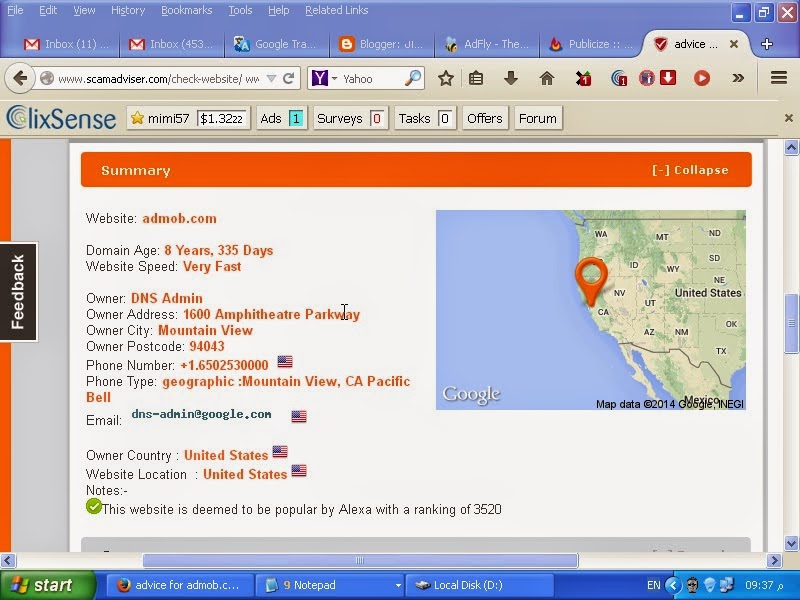This screenshot has height=600, width=800.
Task: Open the Windows start button
Action: (48, 585)
